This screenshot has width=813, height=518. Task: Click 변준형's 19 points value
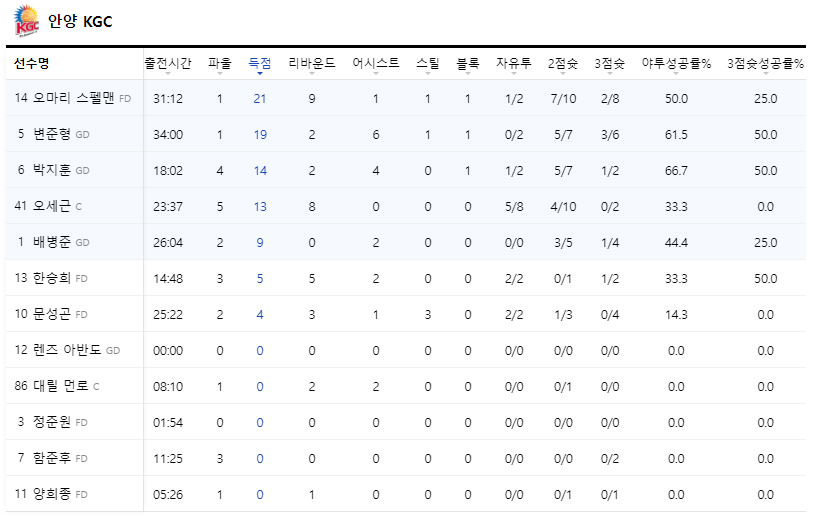260,135
